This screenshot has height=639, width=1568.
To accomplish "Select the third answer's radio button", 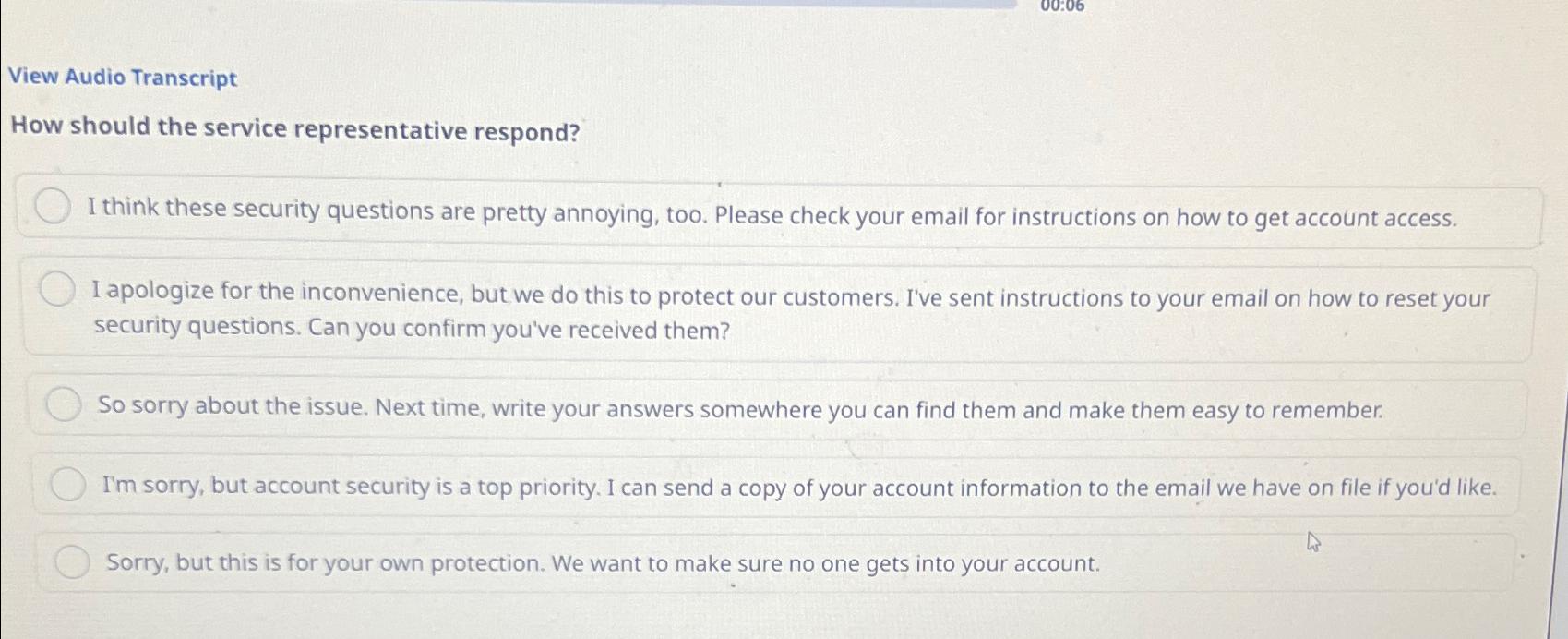I will coord(65,404).
